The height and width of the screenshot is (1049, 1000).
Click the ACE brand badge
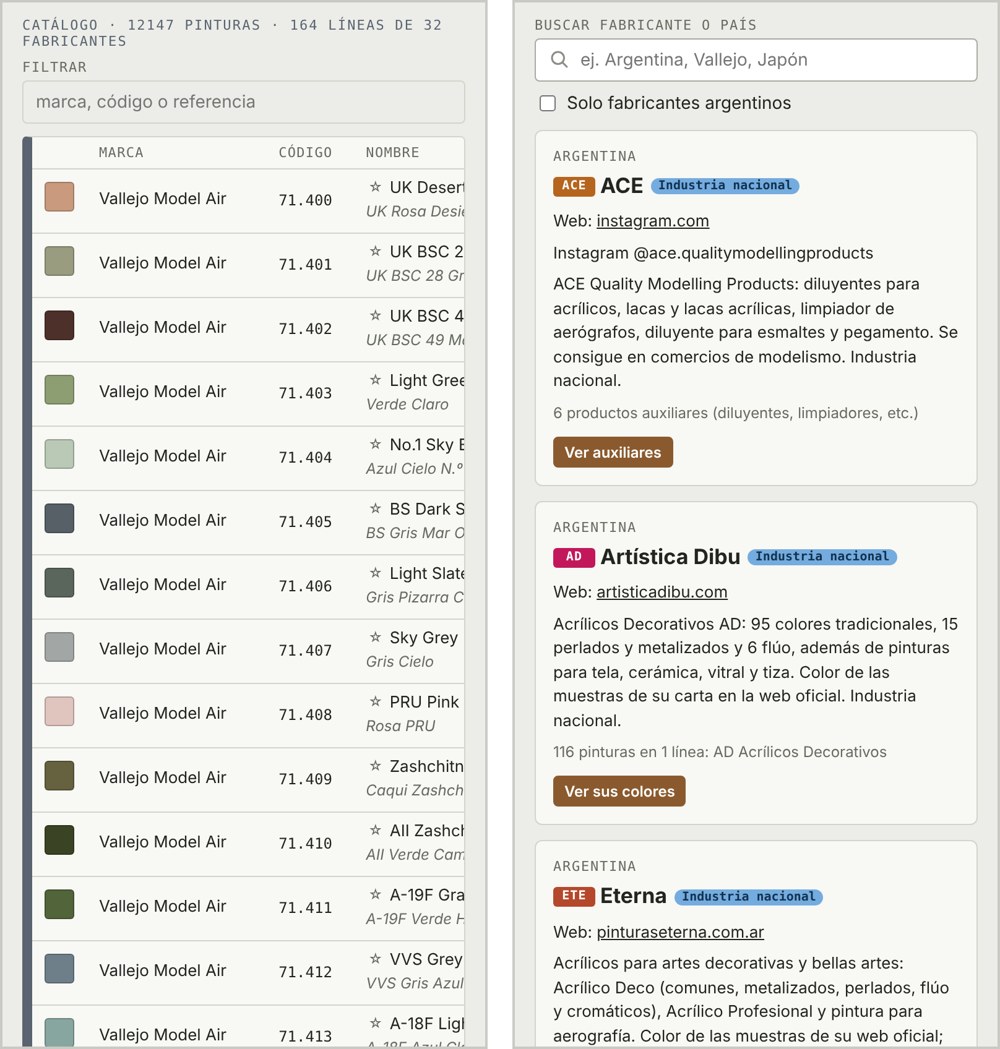point(574,185)
